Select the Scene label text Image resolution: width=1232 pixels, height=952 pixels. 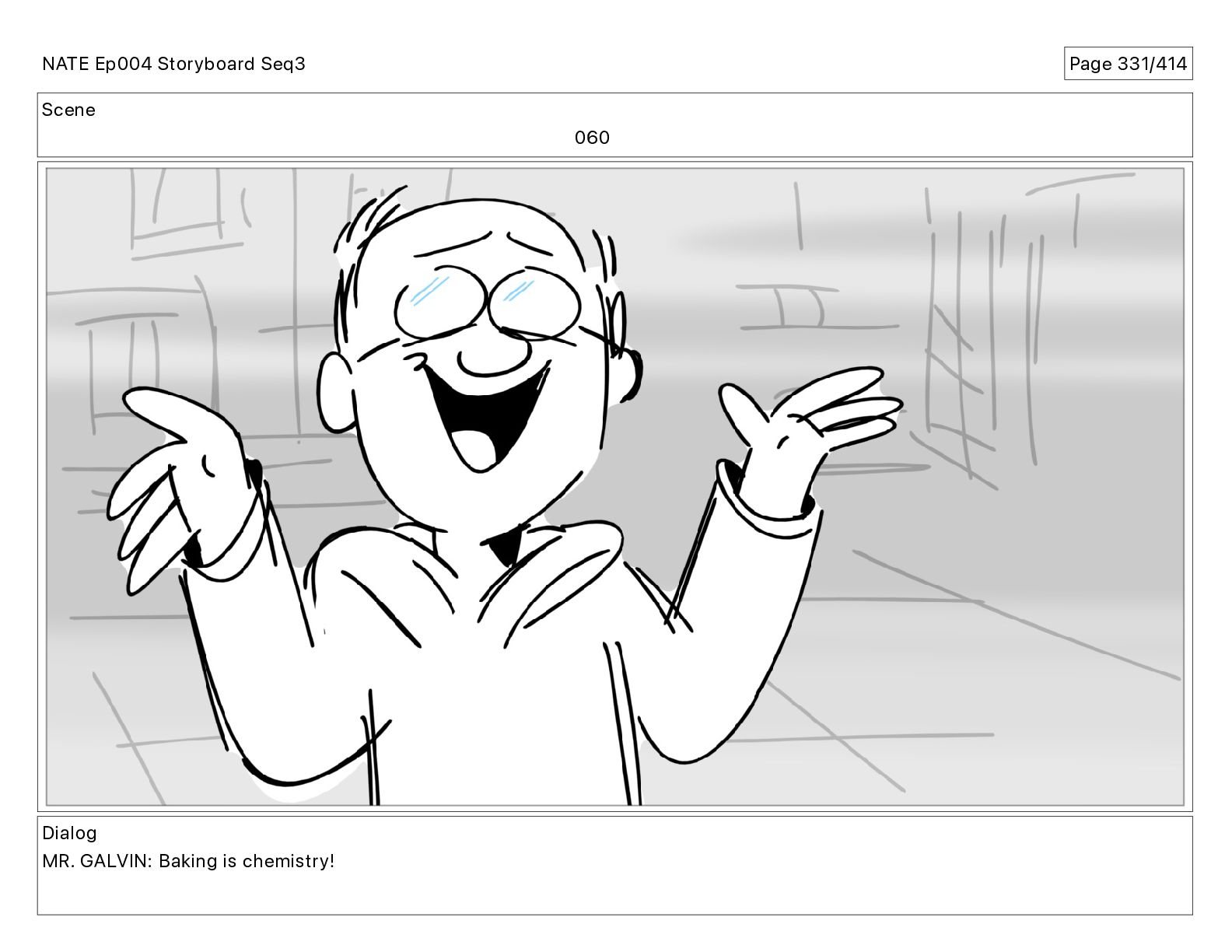coord(68,110)
